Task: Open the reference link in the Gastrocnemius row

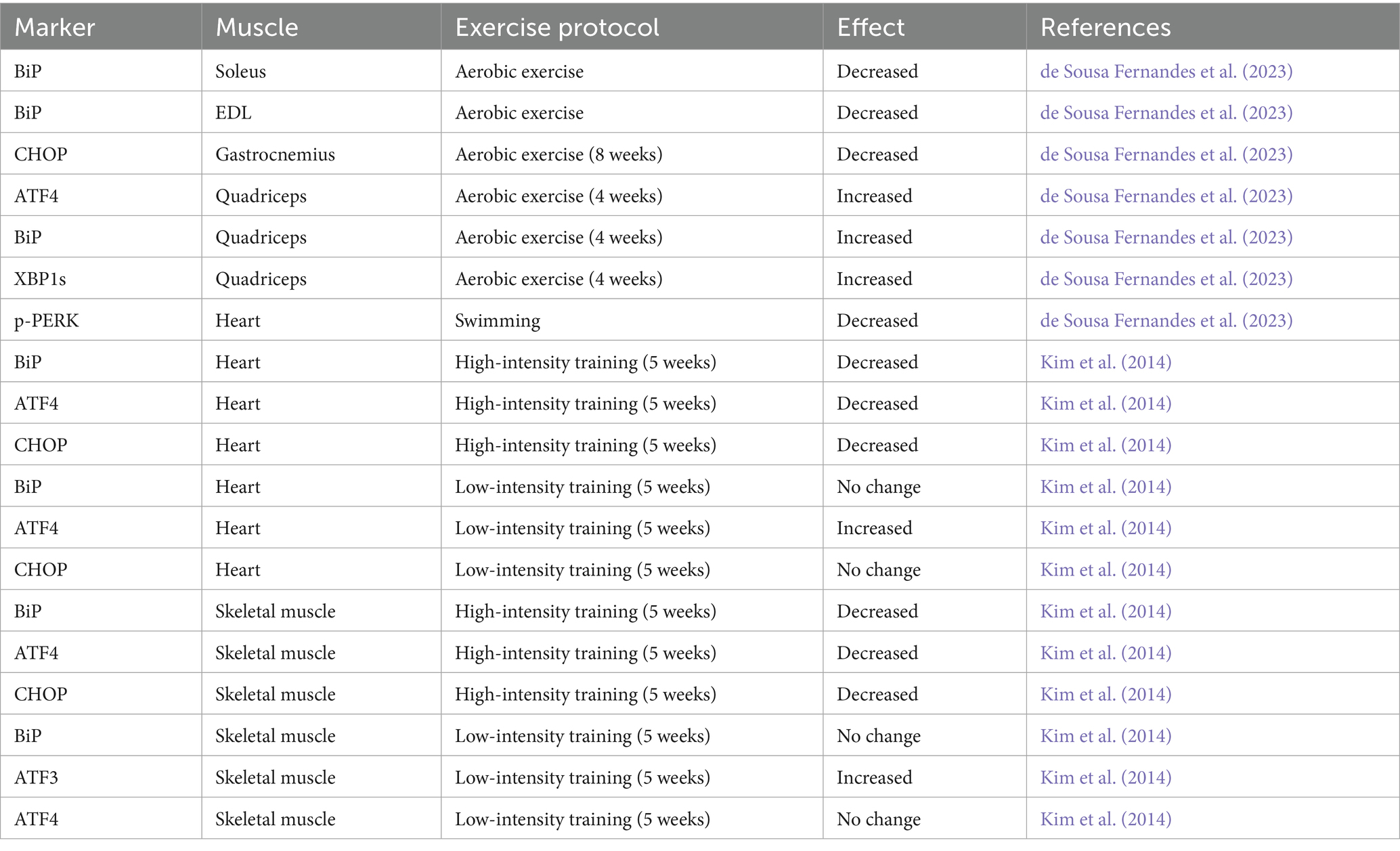Action: 1166,154
